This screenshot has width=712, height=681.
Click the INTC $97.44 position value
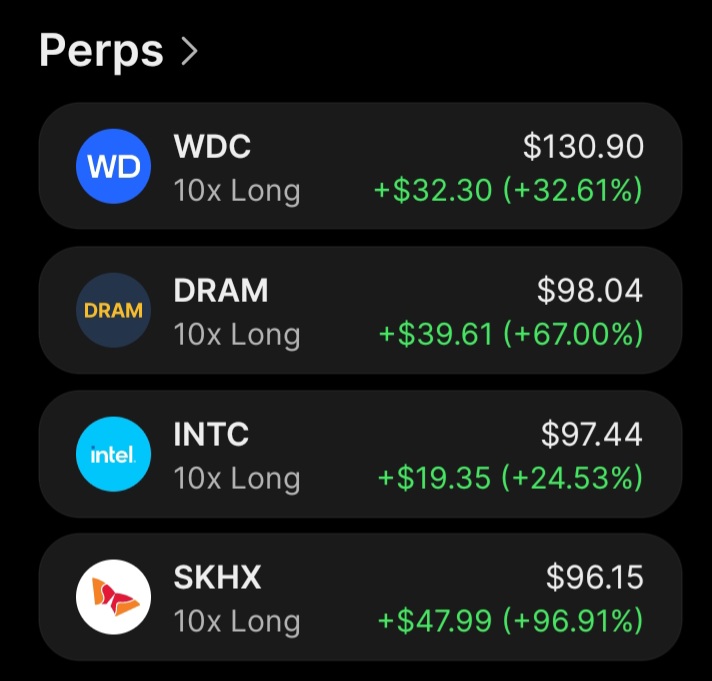[592, 434]
